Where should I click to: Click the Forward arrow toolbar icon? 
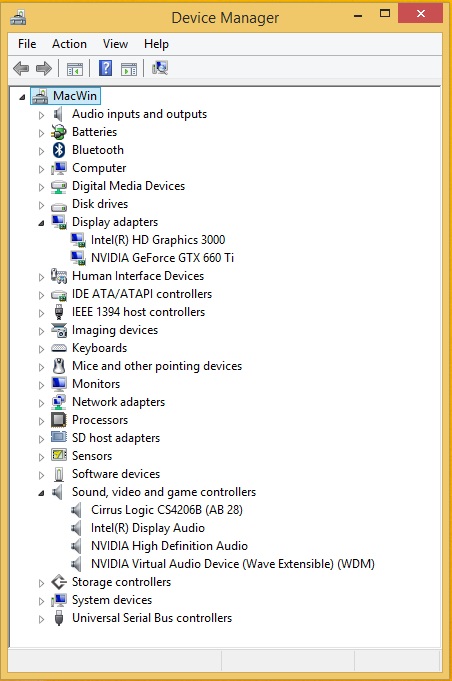click(44, 68)
